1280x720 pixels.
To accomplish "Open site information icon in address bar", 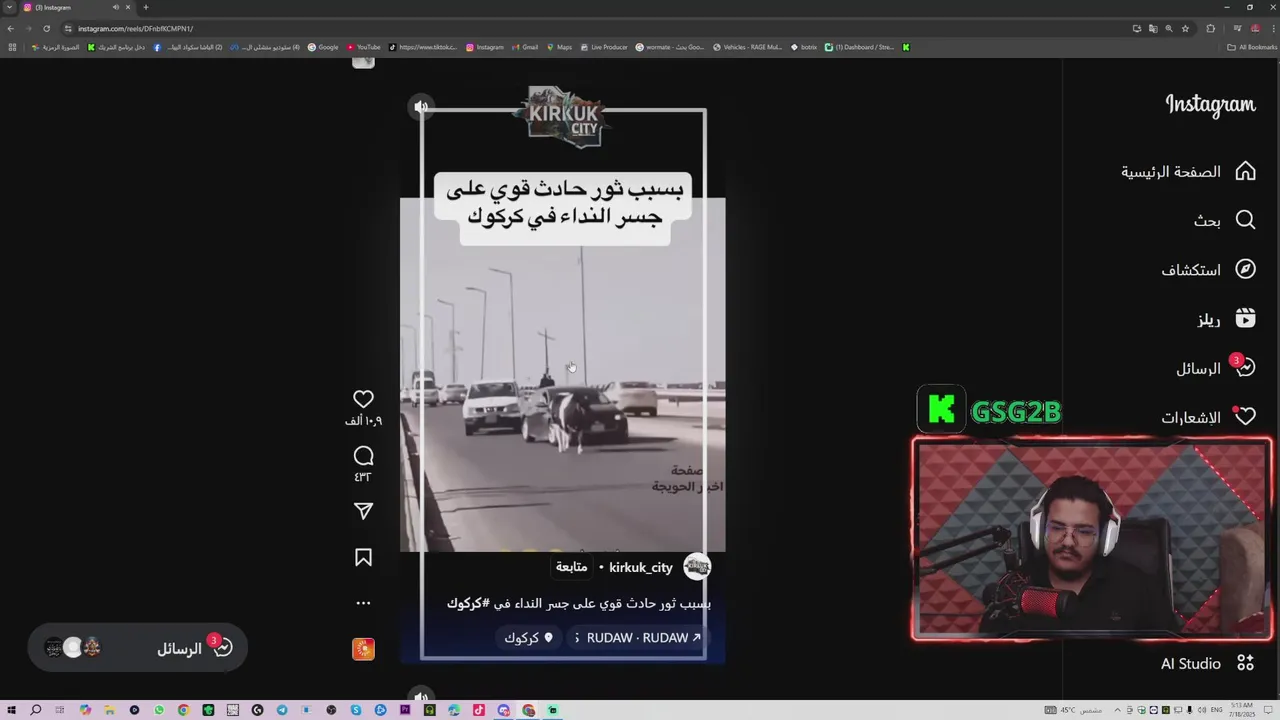I will pos(67,28).
